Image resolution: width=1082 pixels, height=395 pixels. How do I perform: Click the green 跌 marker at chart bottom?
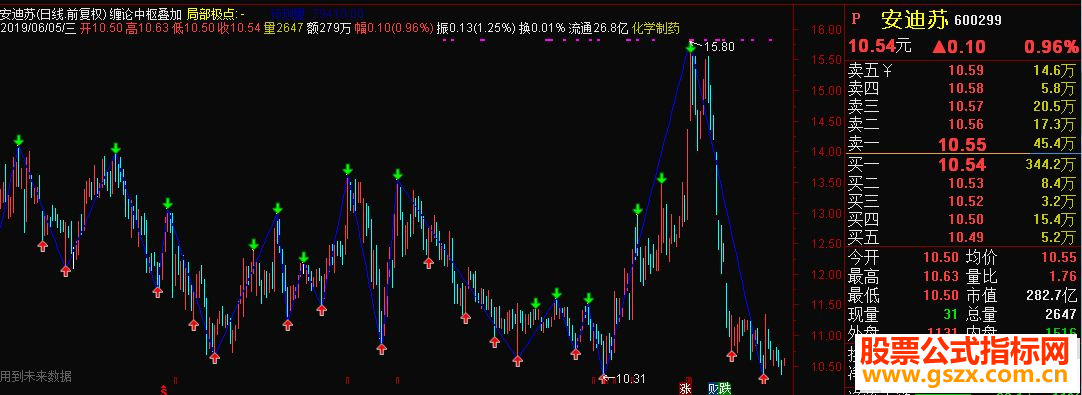click(x=725, y=388)
